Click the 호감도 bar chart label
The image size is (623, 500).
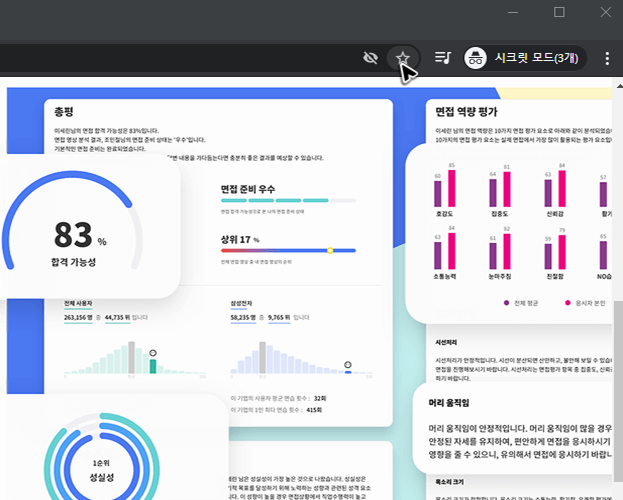[x=444, y=214]
